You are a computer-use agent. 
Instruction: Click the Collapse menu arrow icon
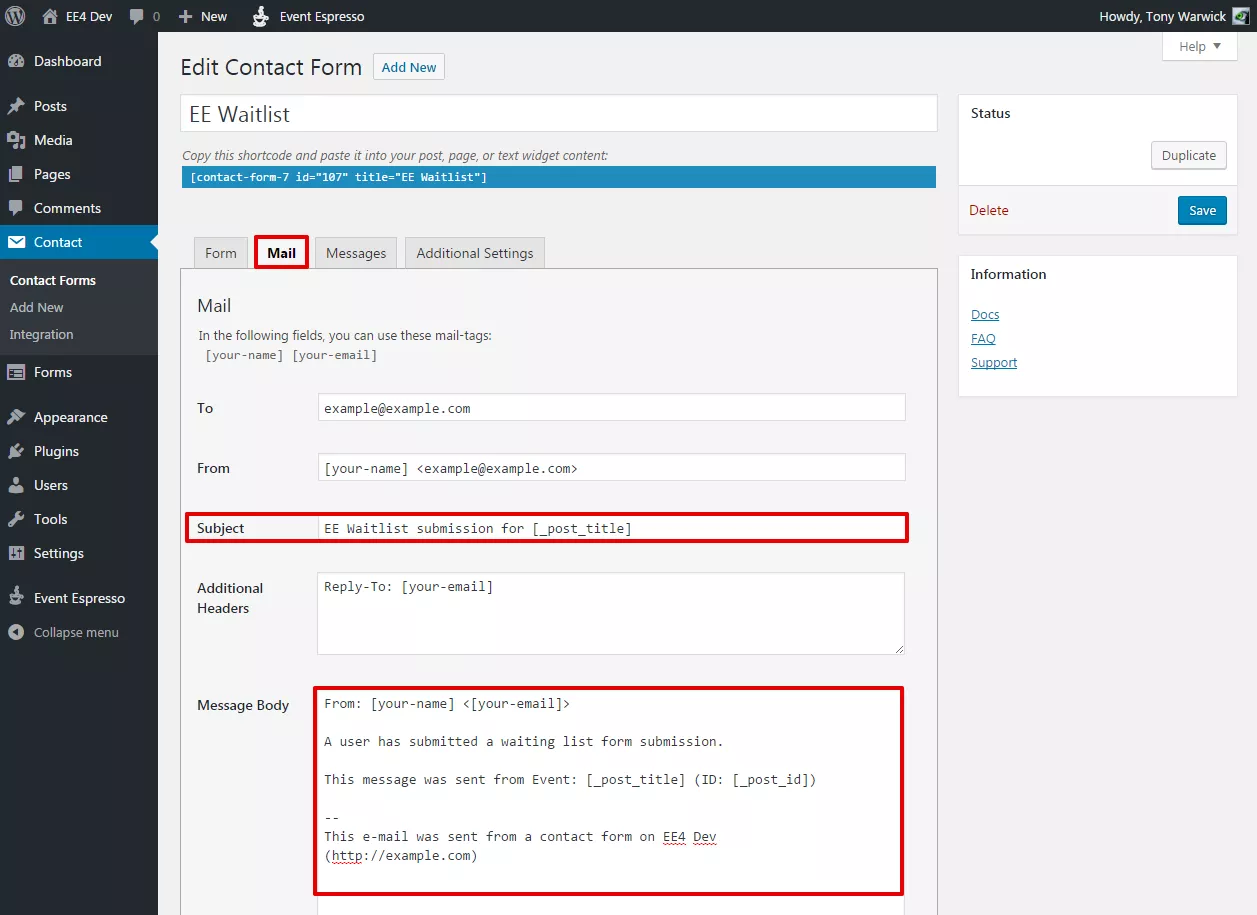[x=16, y=632]
